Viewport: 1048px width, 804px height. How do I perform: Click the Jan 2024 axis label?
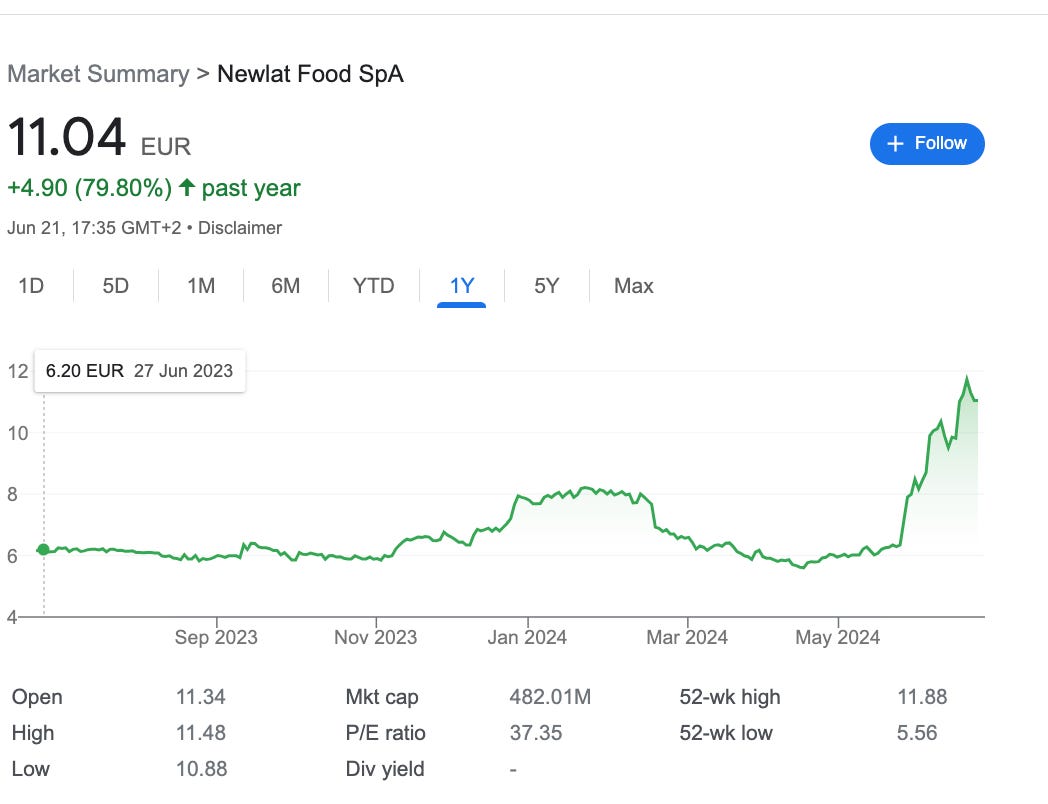(527, 638)
